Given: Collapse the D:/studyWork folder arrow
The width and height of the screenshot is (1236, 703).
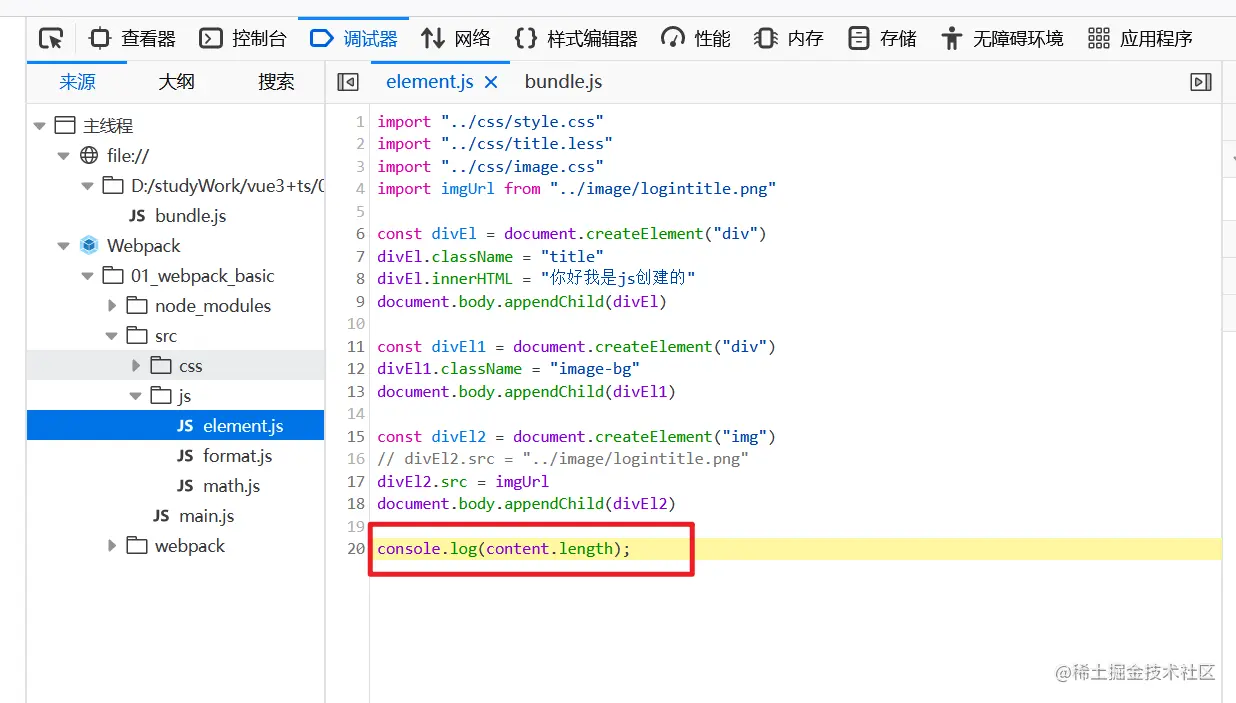Looking at the screenshot, I should point(88,186).
